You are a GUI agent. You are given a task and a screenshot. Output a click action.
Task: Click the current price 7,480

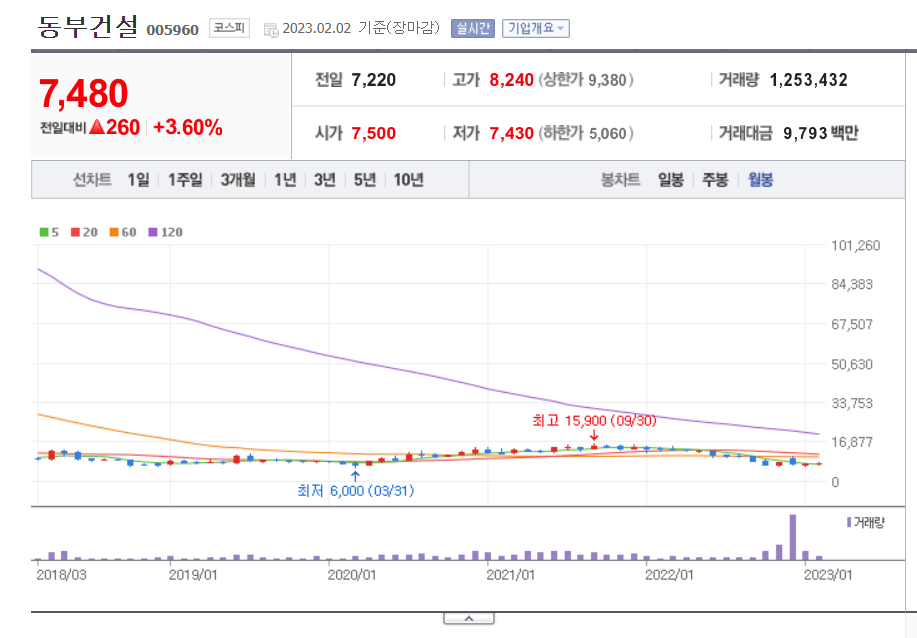[84, 94]
